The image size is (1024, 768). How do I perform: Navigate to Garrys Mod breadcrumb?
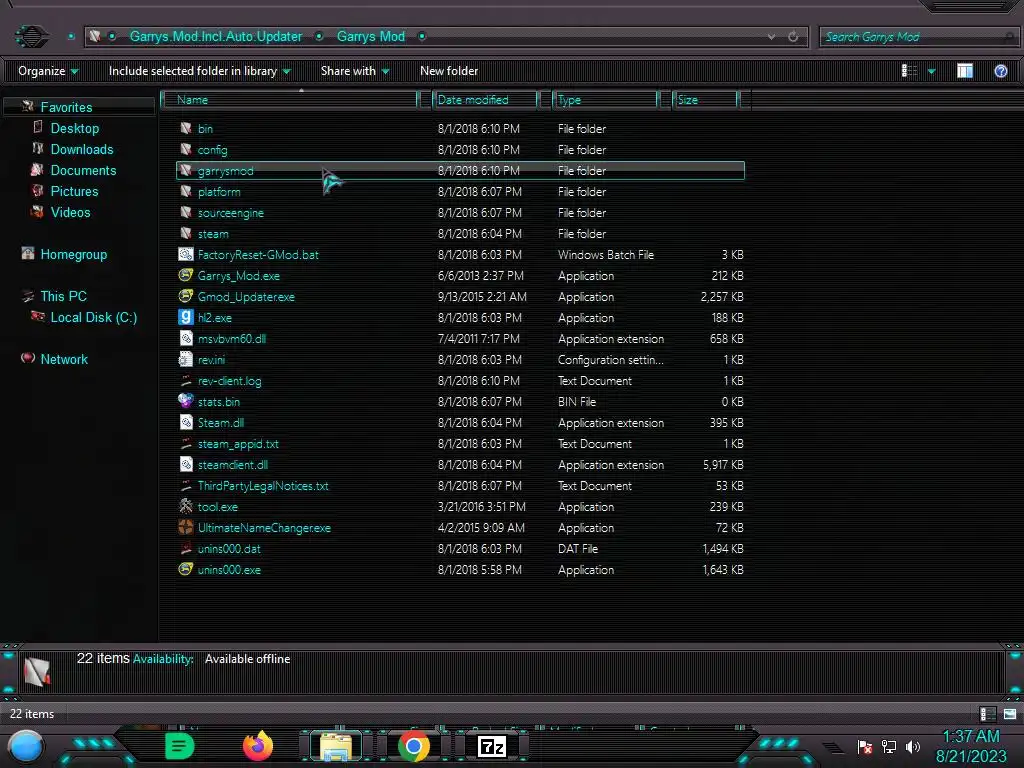pos(371,37)
